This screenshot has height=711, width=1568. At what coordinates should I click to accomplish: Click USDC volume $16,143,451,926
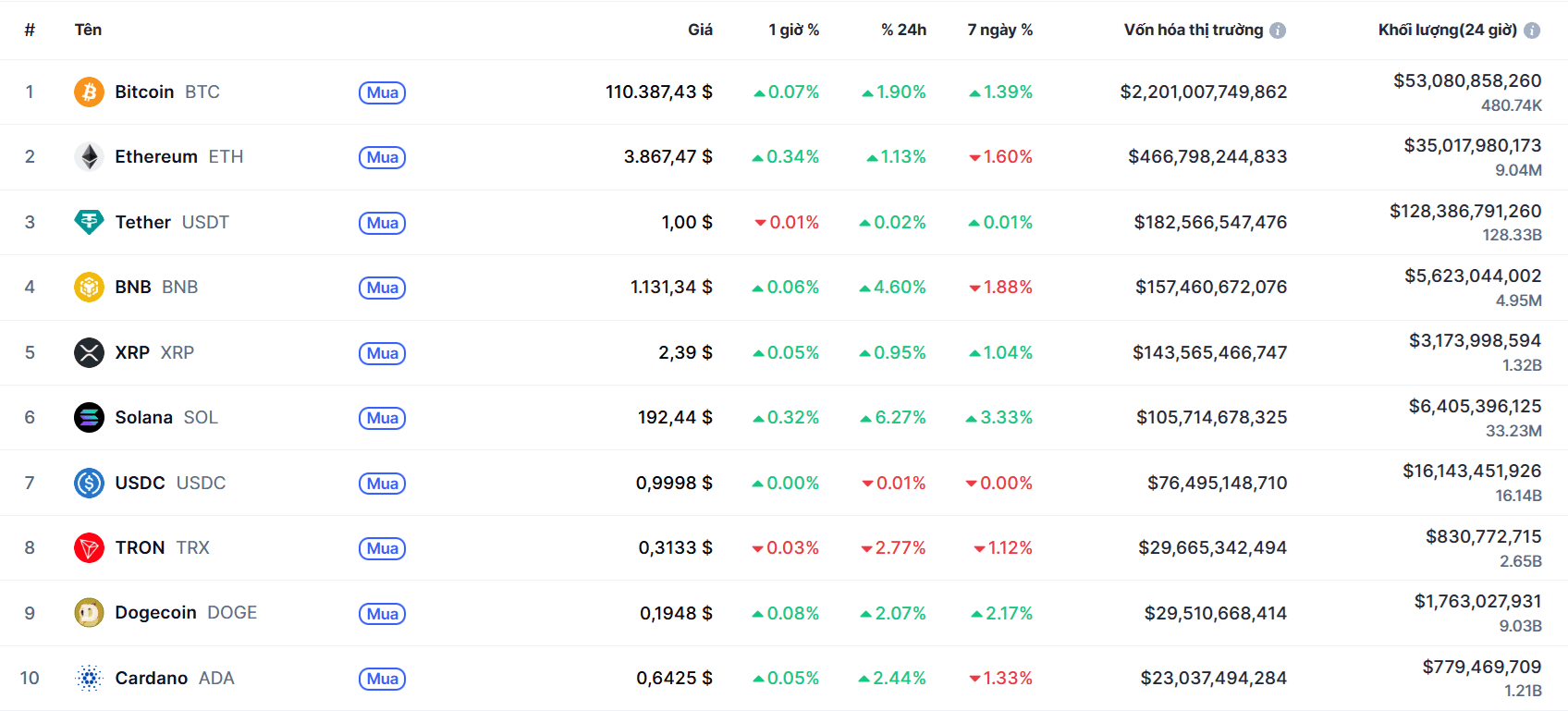click(1472, 472)
